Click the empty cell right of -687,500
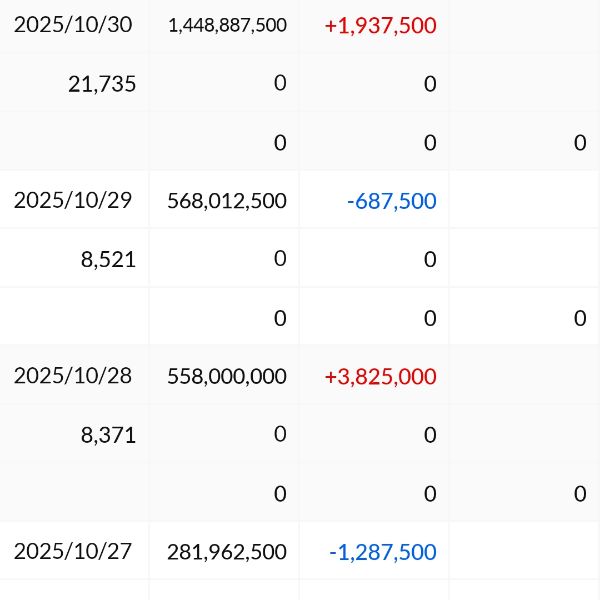600x600 pixels. (524, 201)
